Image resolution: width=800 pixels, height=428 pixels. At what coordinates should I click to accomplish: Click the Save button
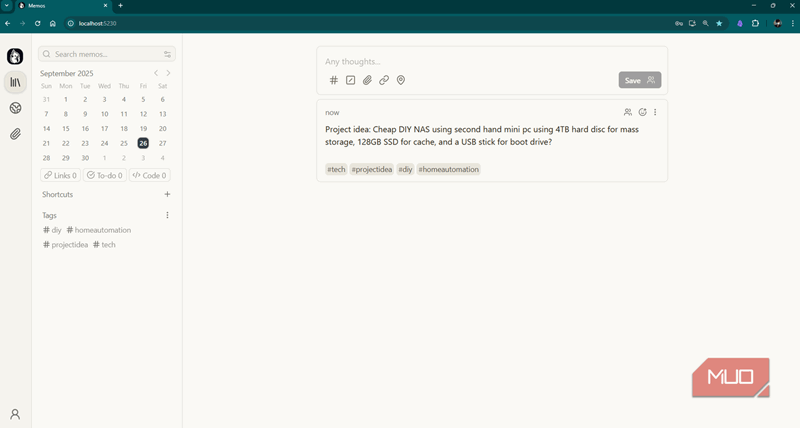point(639,80)
